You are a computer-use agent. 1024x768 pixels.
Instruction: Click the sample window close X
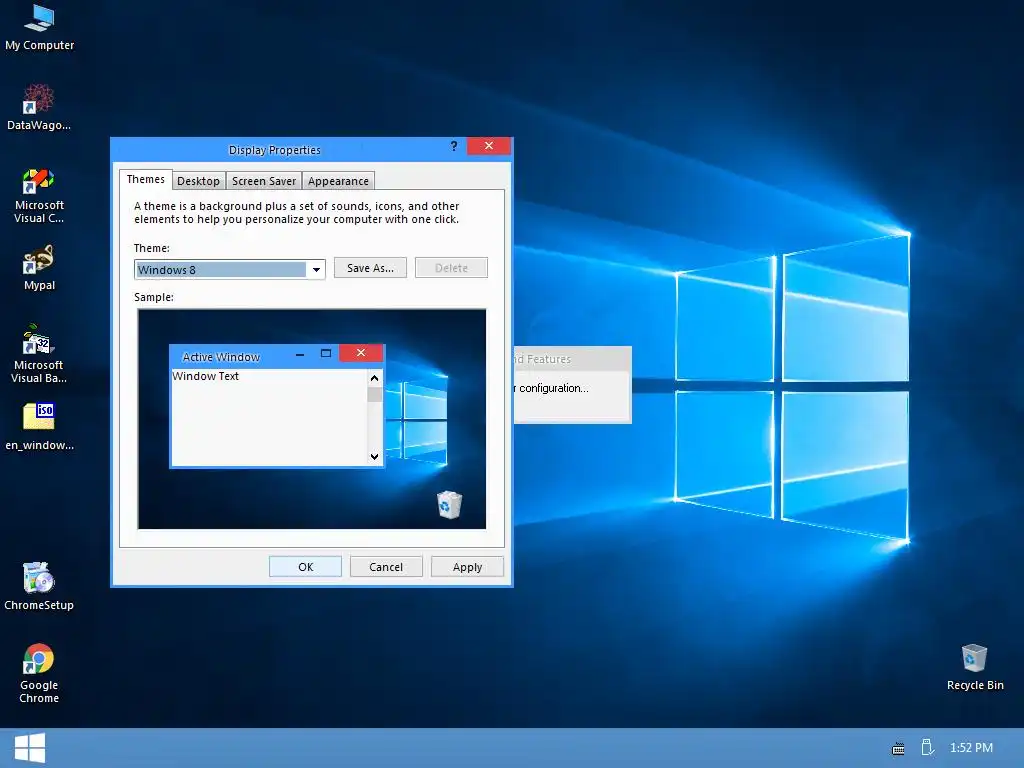[x=360, y=353]
